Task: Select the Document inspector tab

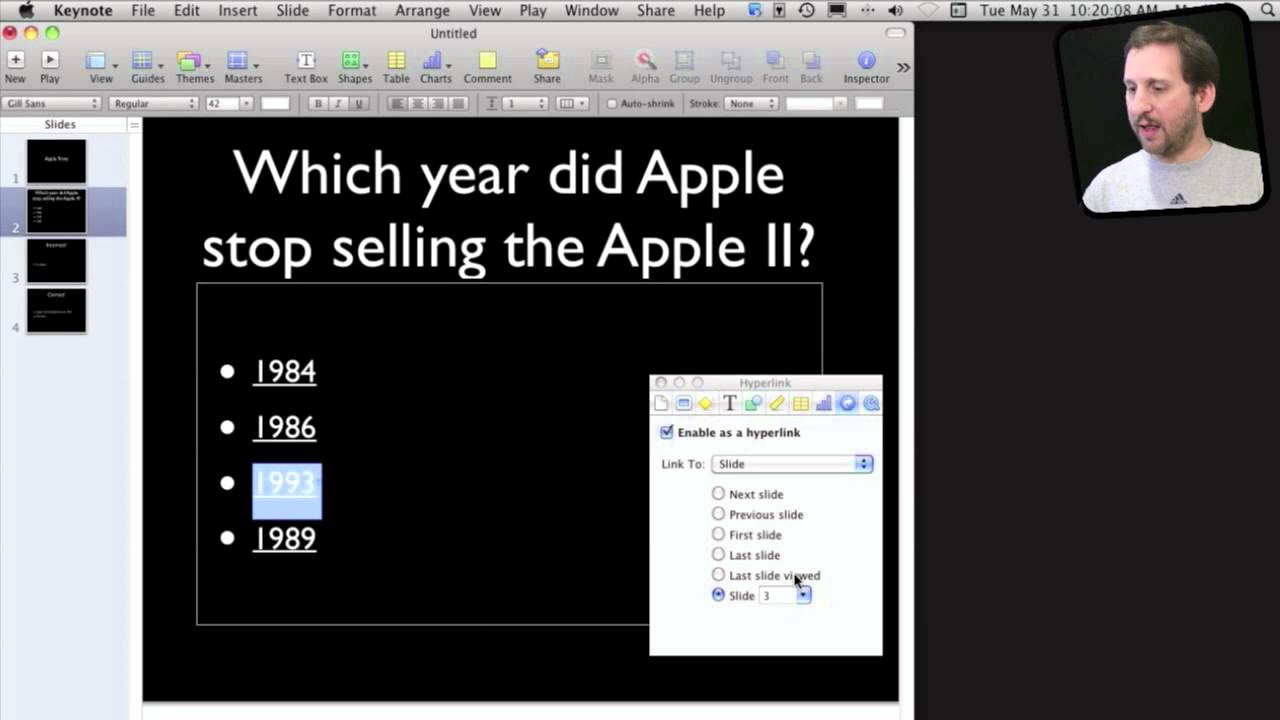Action: tap(661, 403)
